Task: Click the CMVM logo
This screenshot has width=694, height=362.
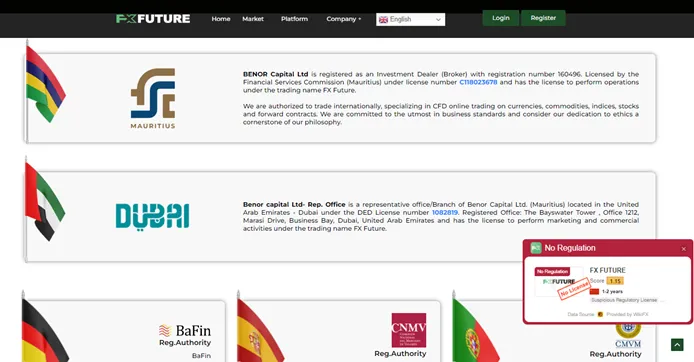Action: [628, 335]
